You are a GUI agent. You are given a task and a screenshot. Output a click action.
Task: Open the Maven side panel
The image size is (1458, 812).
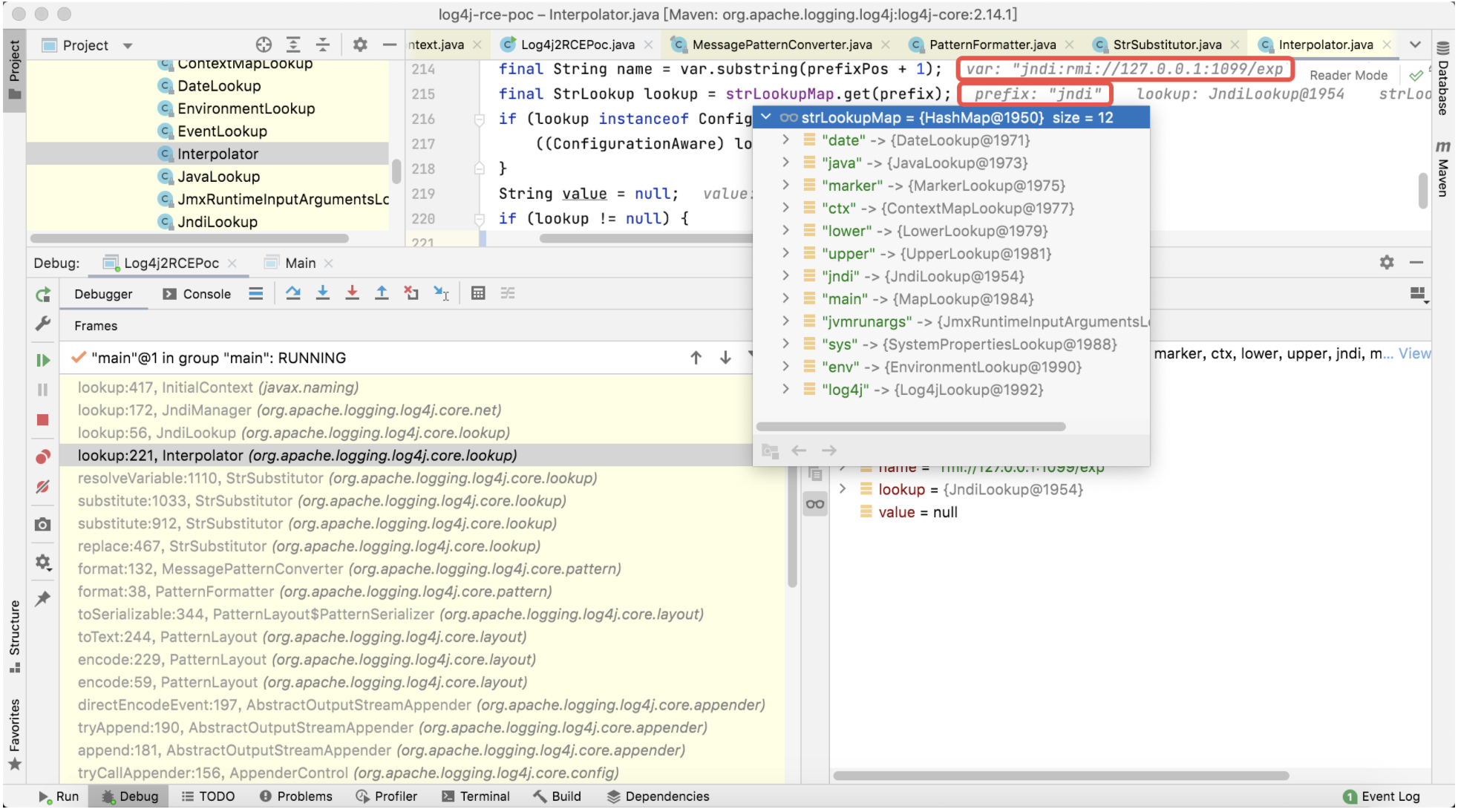(1443, 168)
